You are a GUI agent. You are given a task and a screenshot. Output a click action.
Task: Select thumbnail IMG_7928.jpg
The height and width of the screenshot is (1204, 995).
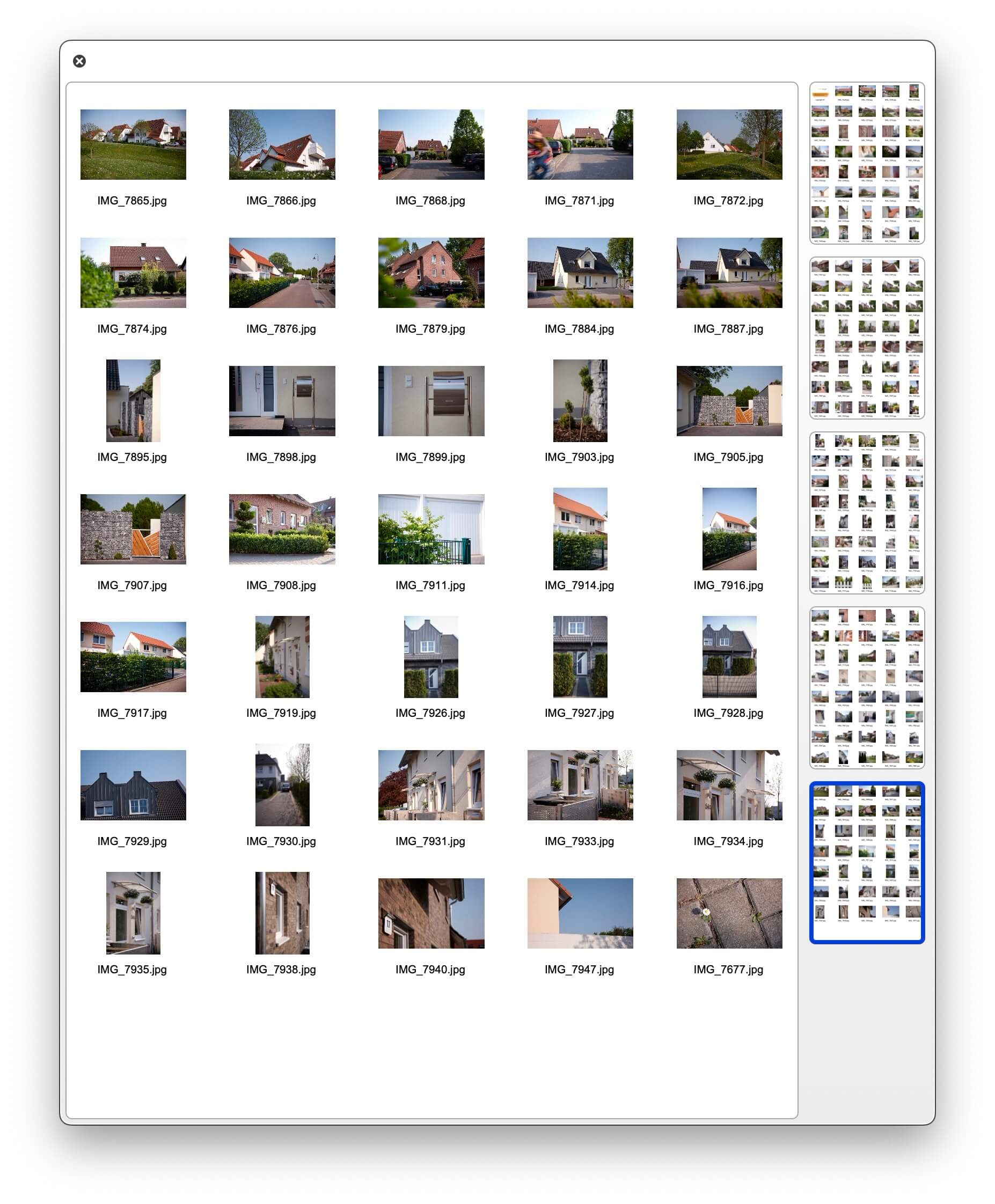[729, 657]
